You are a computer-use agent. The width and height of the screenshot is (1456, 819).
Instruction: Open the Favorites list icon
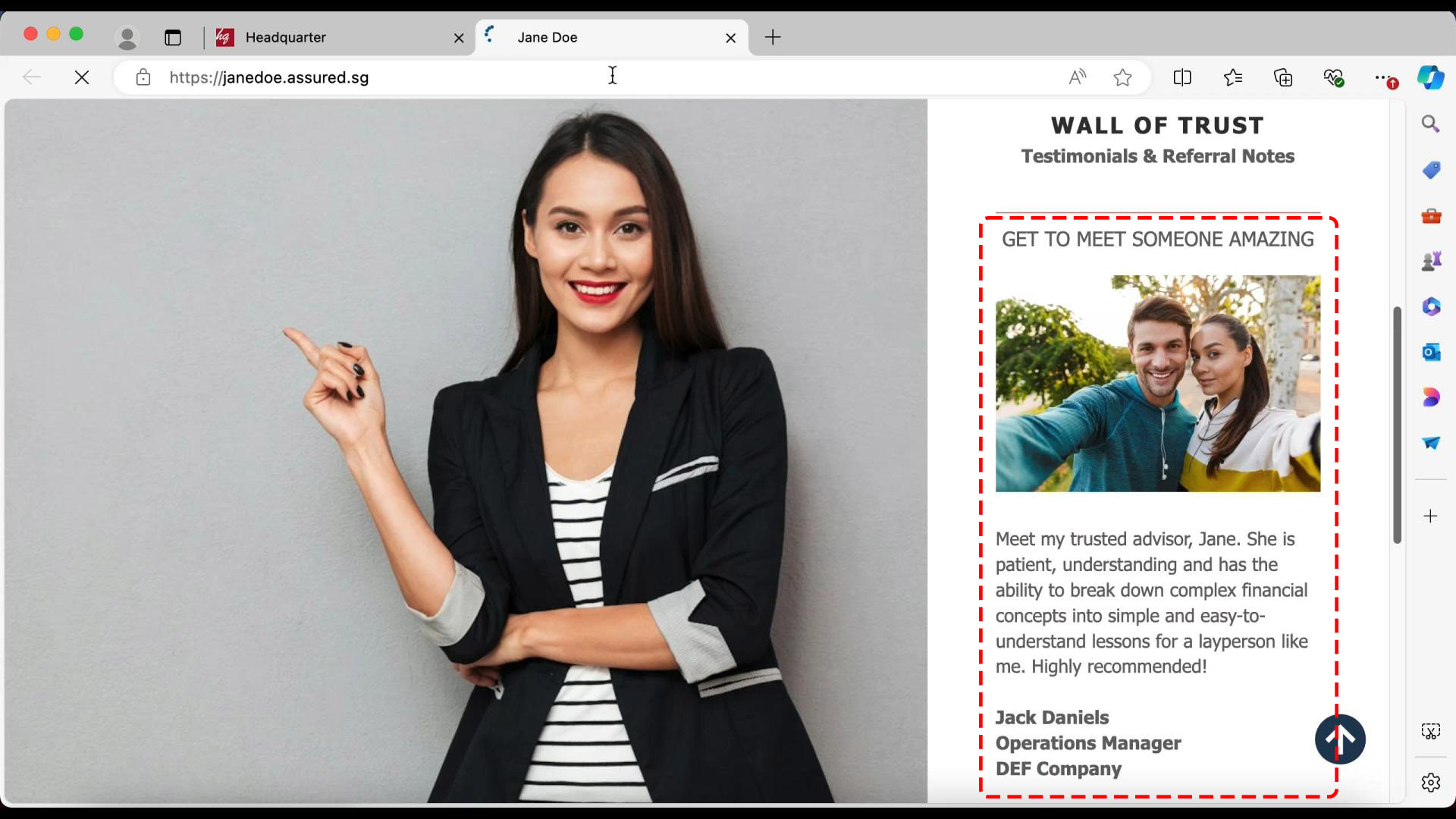(1233, 77)
